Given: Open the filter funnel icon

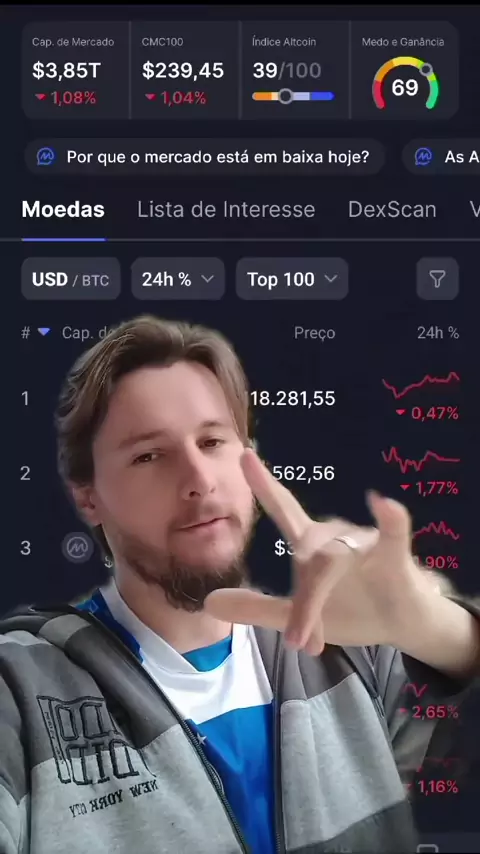Looking at the screenshot, I should [x=437, y=279].
